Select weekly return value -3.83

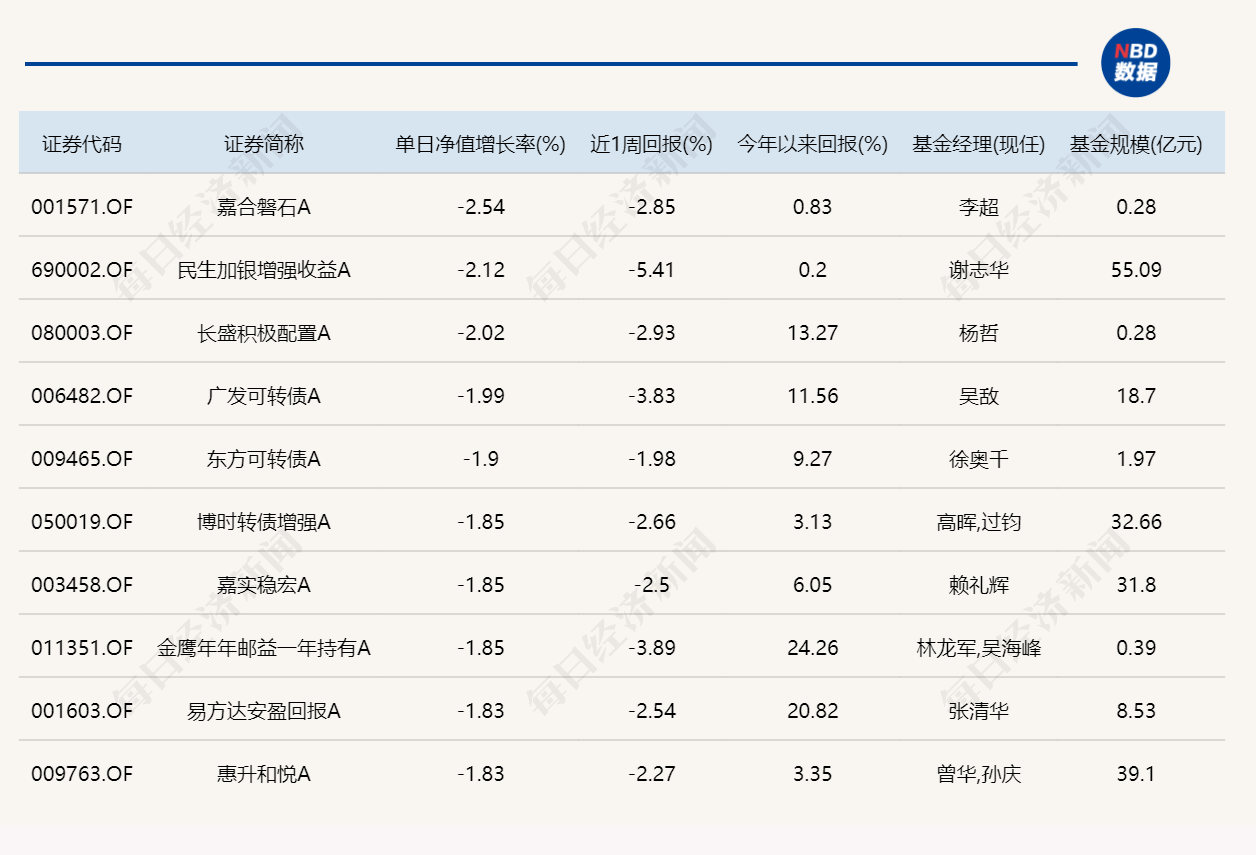(652, 396)
